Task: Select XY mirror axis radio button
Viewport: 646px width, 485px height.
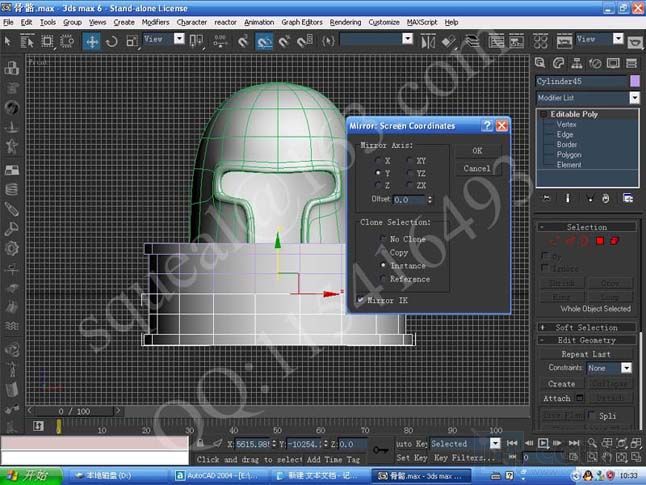Action: (x=410, y=160)
